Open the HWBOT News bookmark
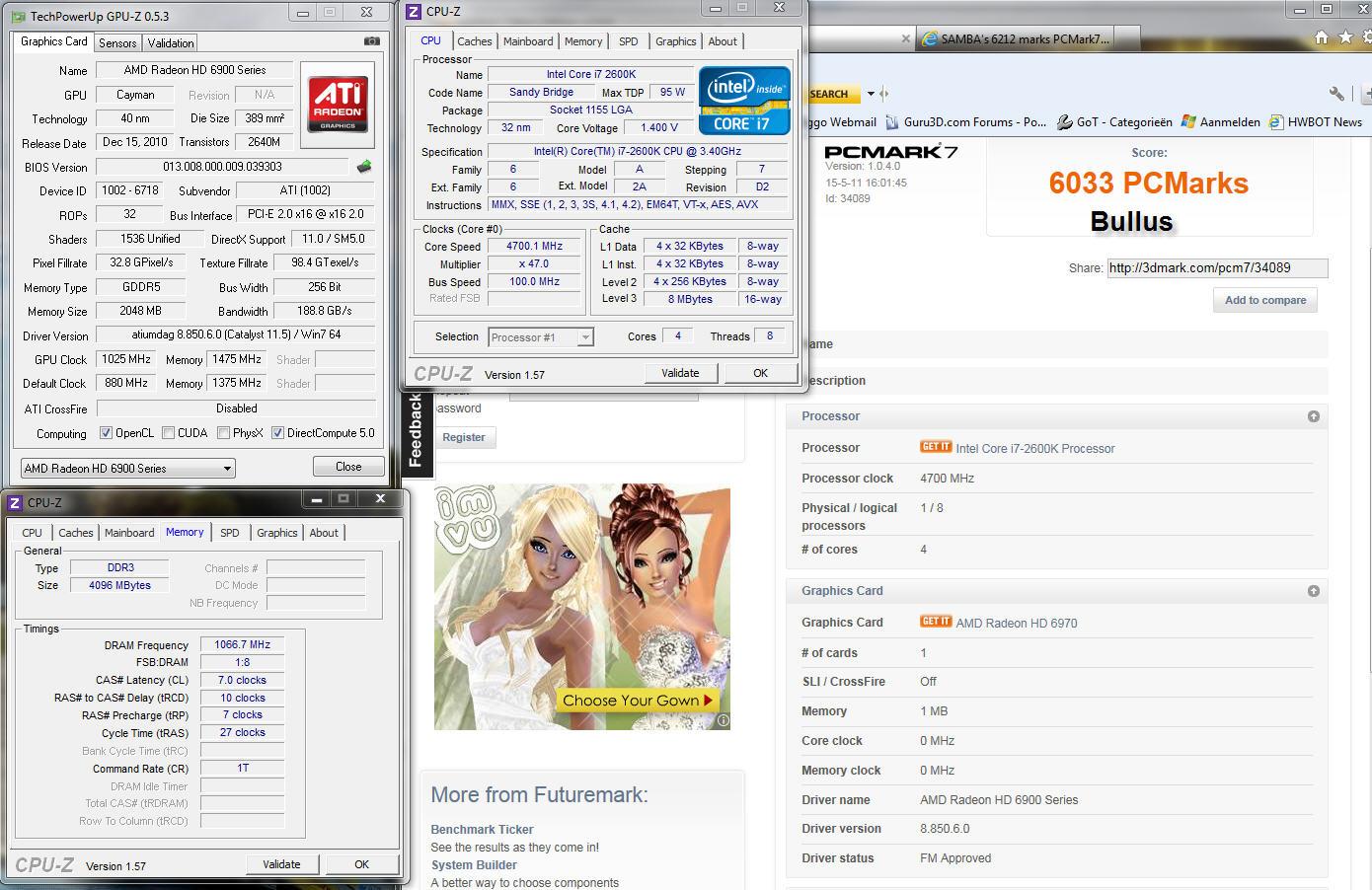Image resolution: width=1372 pixels, height=890 pixels. 1316,122
